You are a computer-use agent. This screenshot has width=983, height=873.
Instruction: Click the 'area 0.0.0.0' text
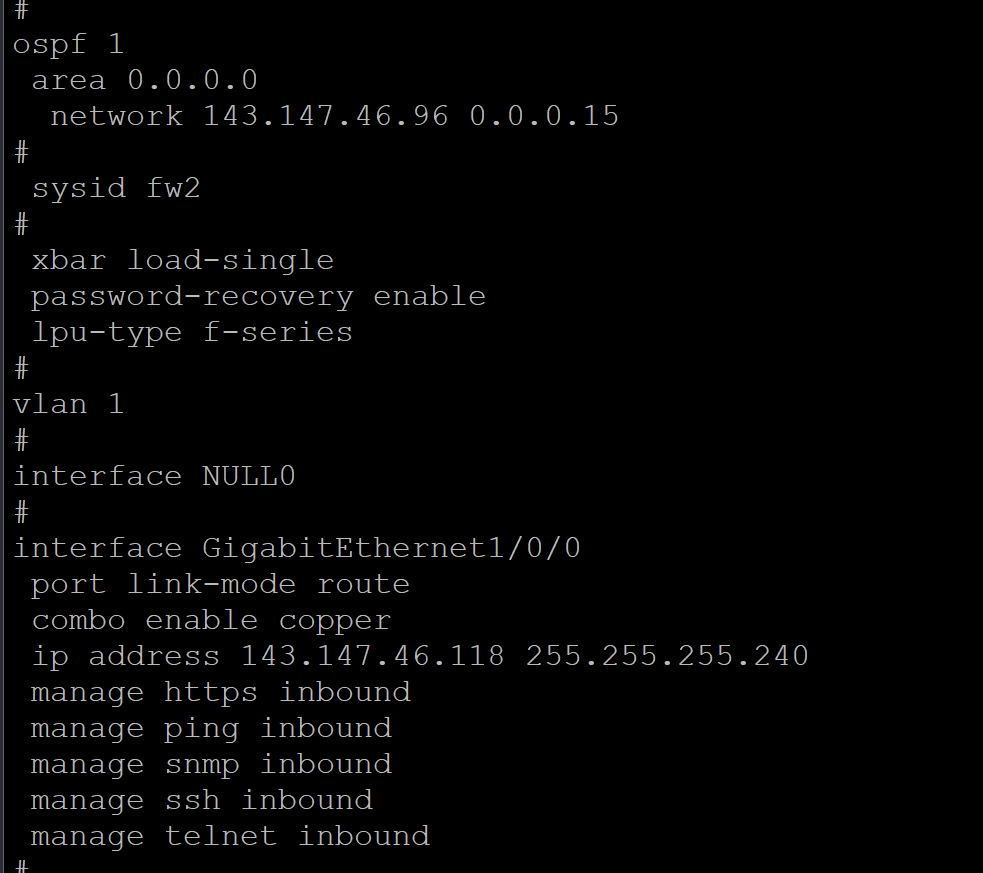coord(144,80)
